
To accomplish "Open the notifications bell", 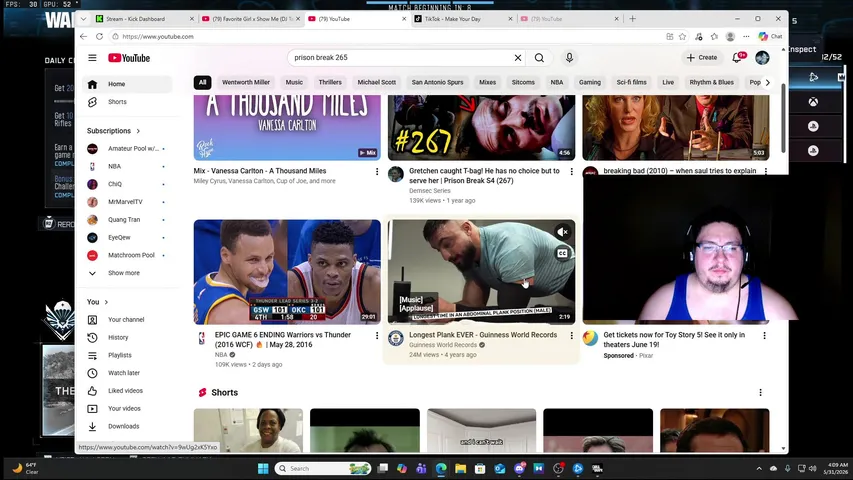I will (x=737, y=58).
